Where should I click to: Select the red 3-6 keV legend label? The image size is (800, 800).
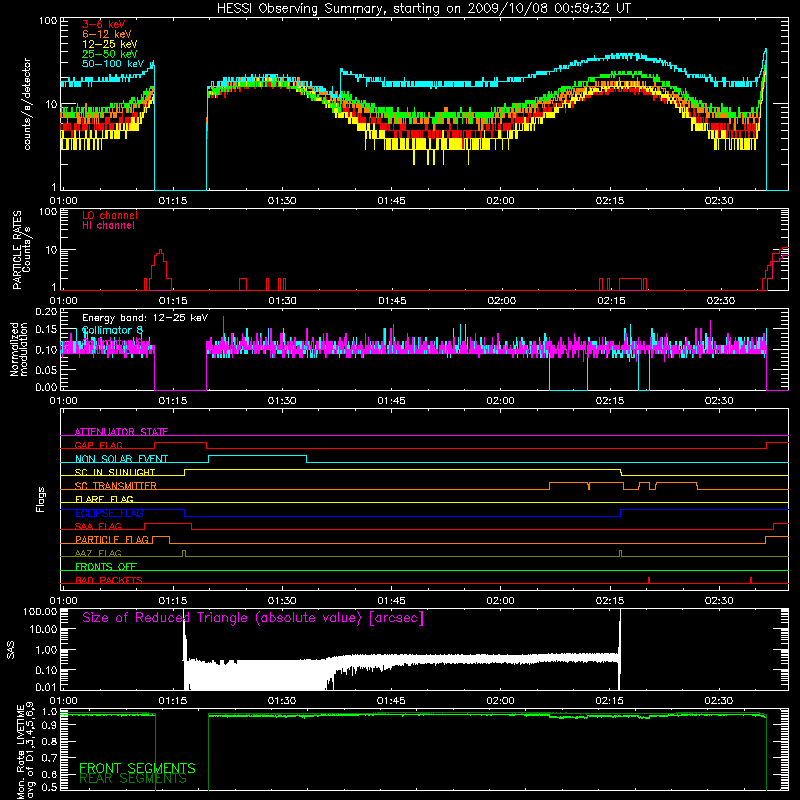click(104, 24)
